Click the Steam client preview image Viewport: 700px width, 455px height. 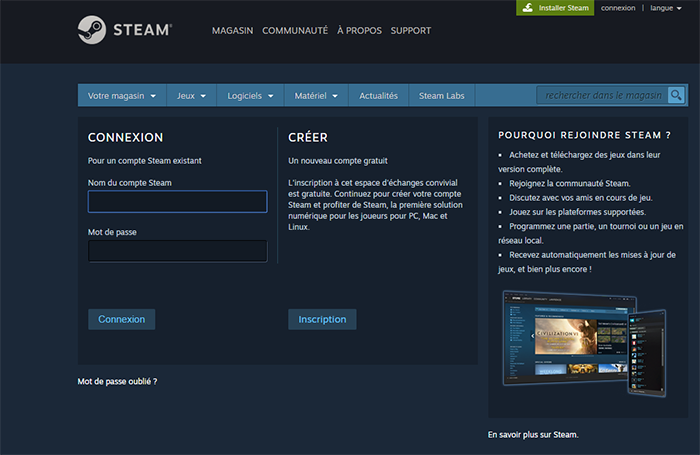584,343
